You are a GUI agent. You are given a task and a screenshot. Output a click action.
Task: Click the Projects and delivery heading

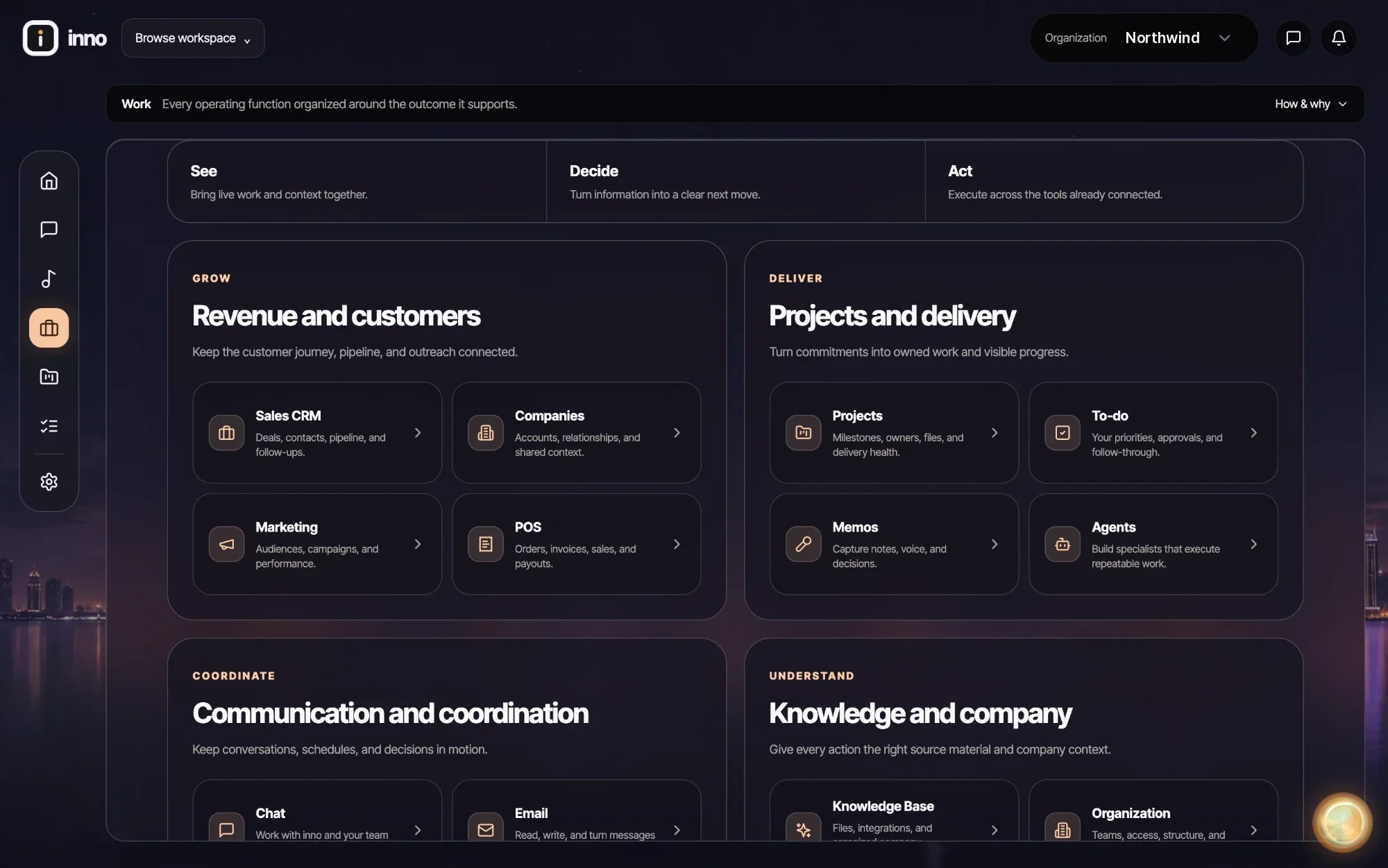(x=892, y=316)
